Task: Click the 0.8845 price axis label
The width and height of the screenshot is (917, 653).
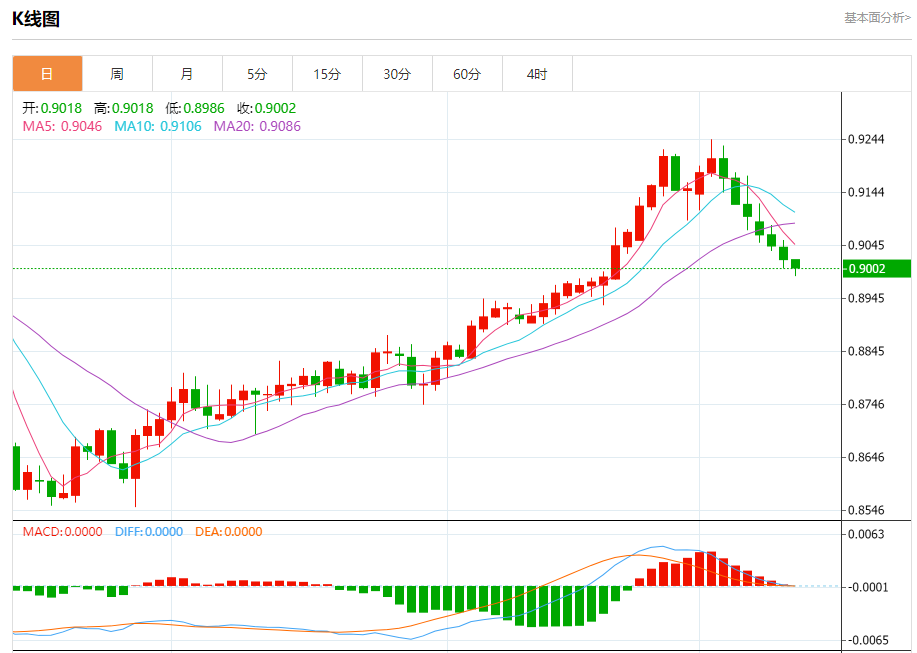Action: 866,351
